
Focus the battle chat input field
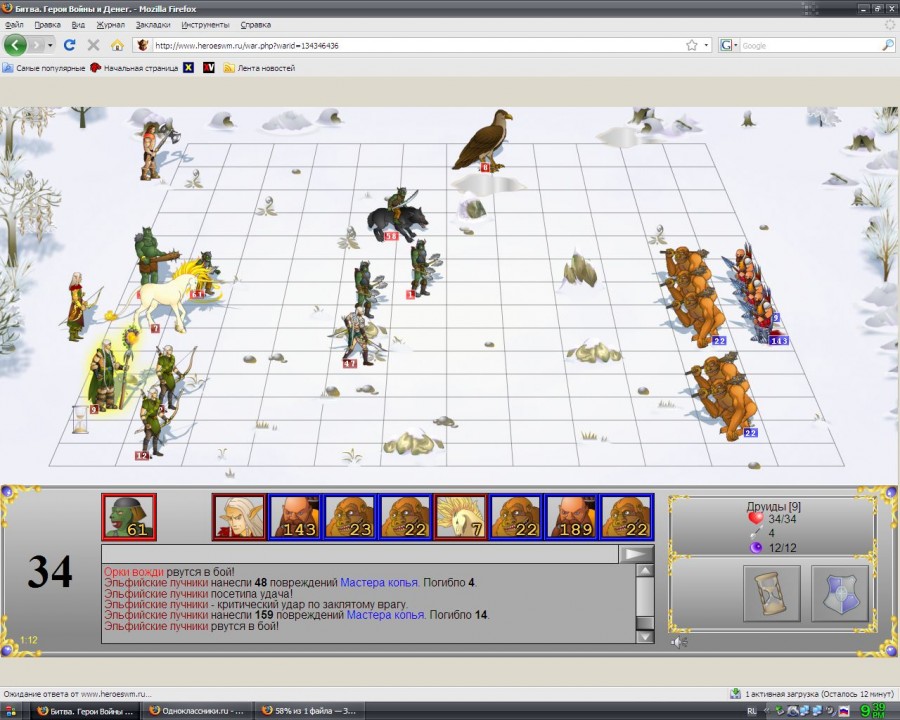(x=360, y=553)
